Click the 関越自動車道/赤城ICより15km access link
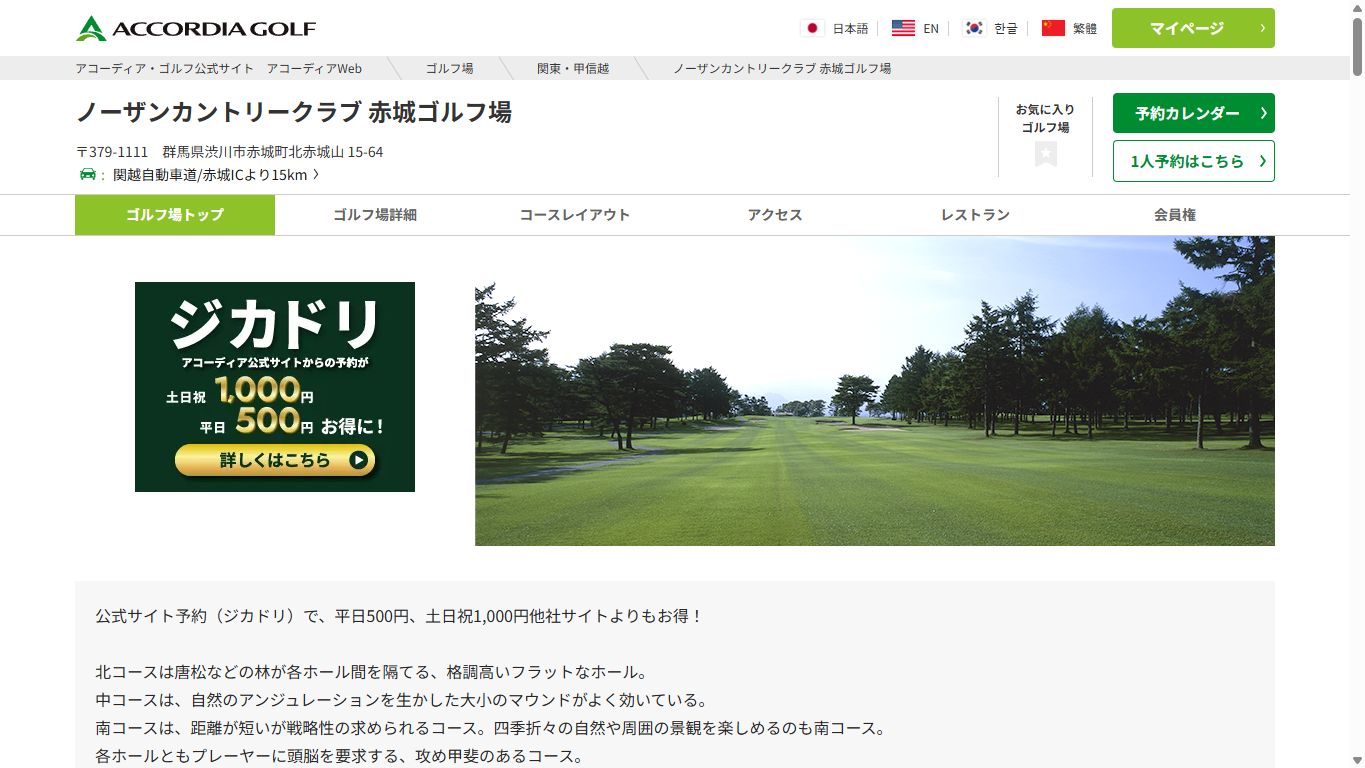Viewport: 1365px width, 768px height. (x=216, y=175)
